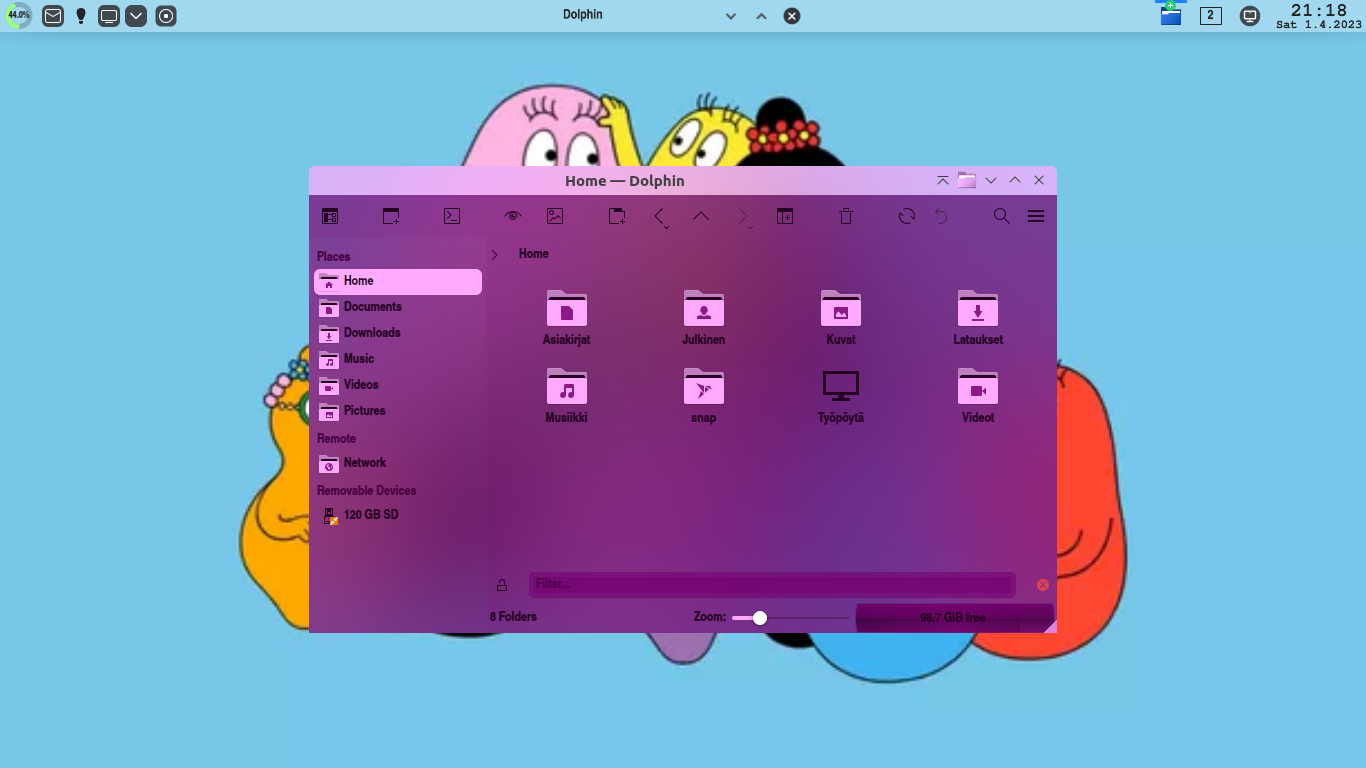Click the Places section header
Image resolution: width=1366 pixels, height=768 pixels.
(x=334, y=257)
